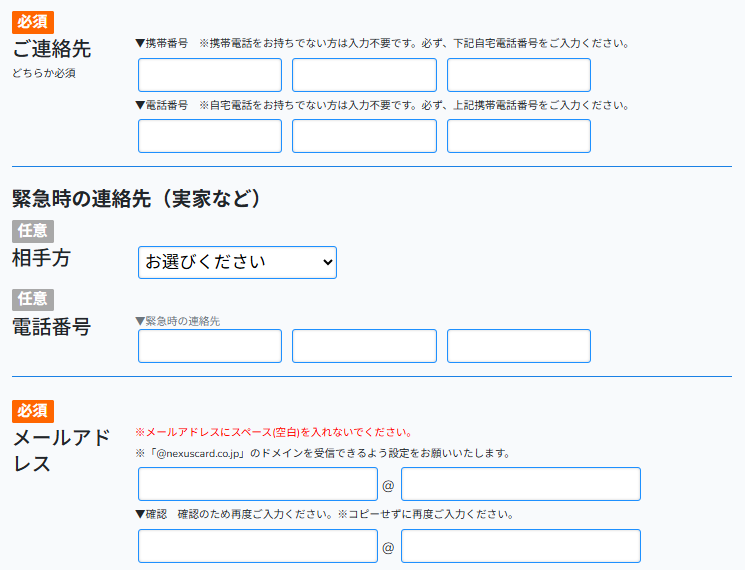Click the red メールアドレス space warning text
Image resolution: width=745 pixels, height=570 pixels.
pyautogui.click(x=273, y=432)
